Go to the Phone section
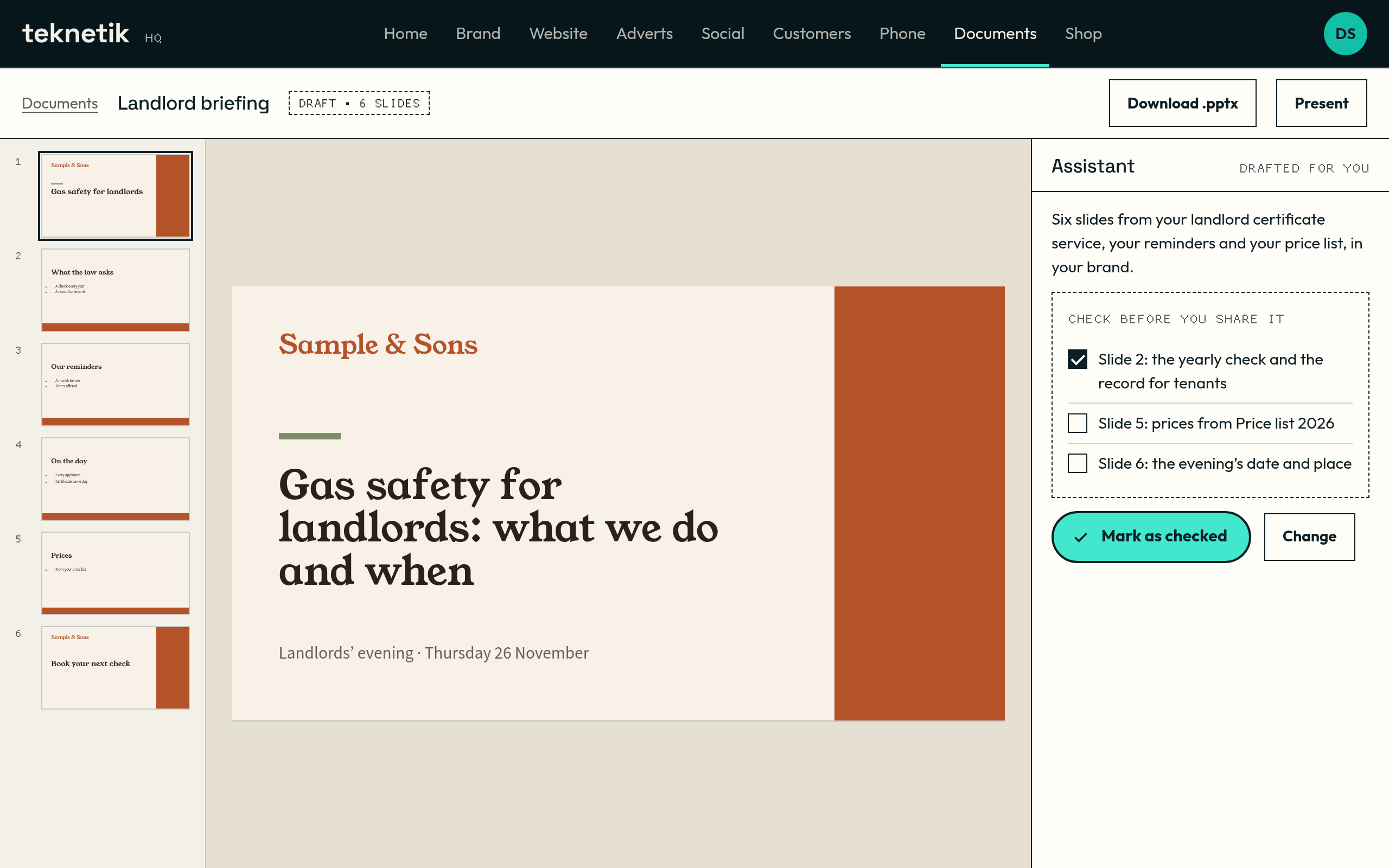The height and width of the screenshot is (868, 1389). click(902, 34)
